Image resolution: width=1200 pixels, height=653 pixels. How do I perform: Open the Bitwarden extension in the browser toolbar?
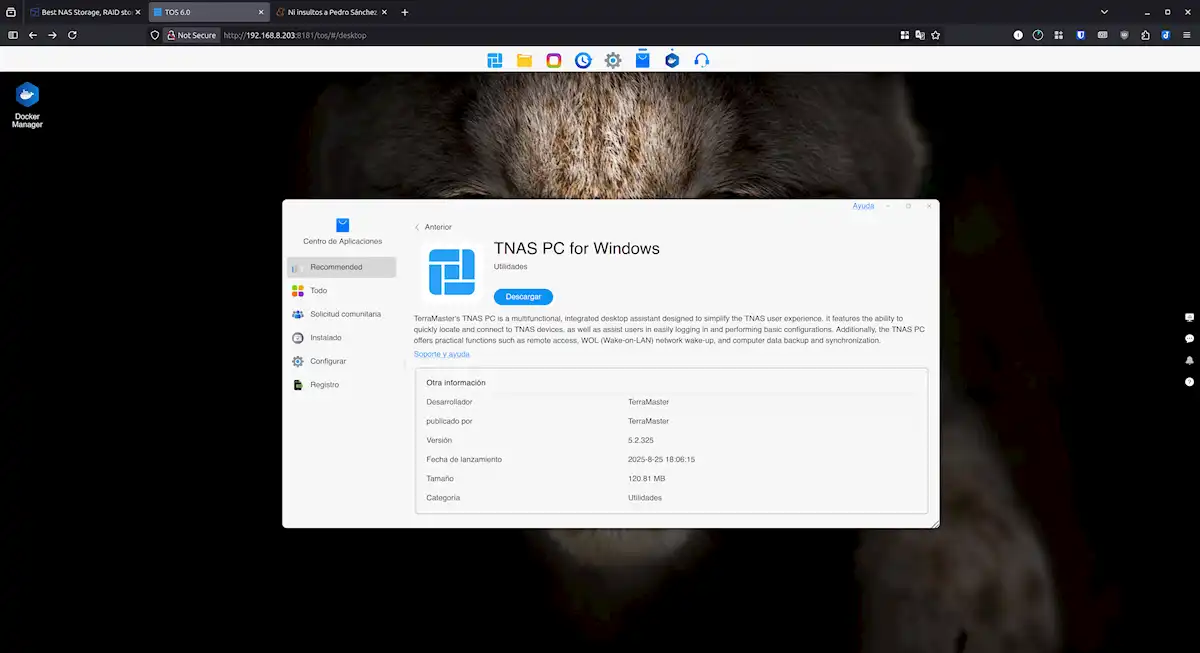[1081, 34]
